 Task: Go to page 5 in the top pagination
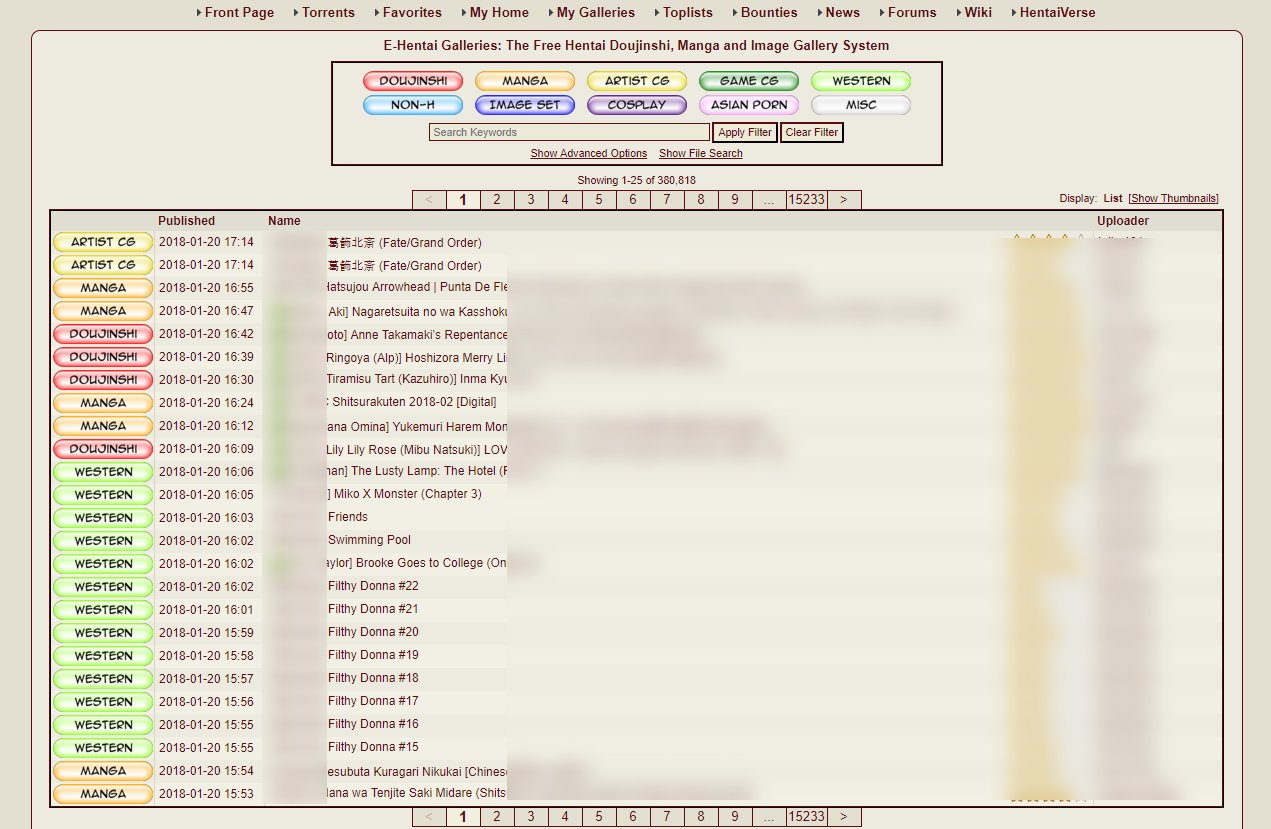[x=599, y=199]
